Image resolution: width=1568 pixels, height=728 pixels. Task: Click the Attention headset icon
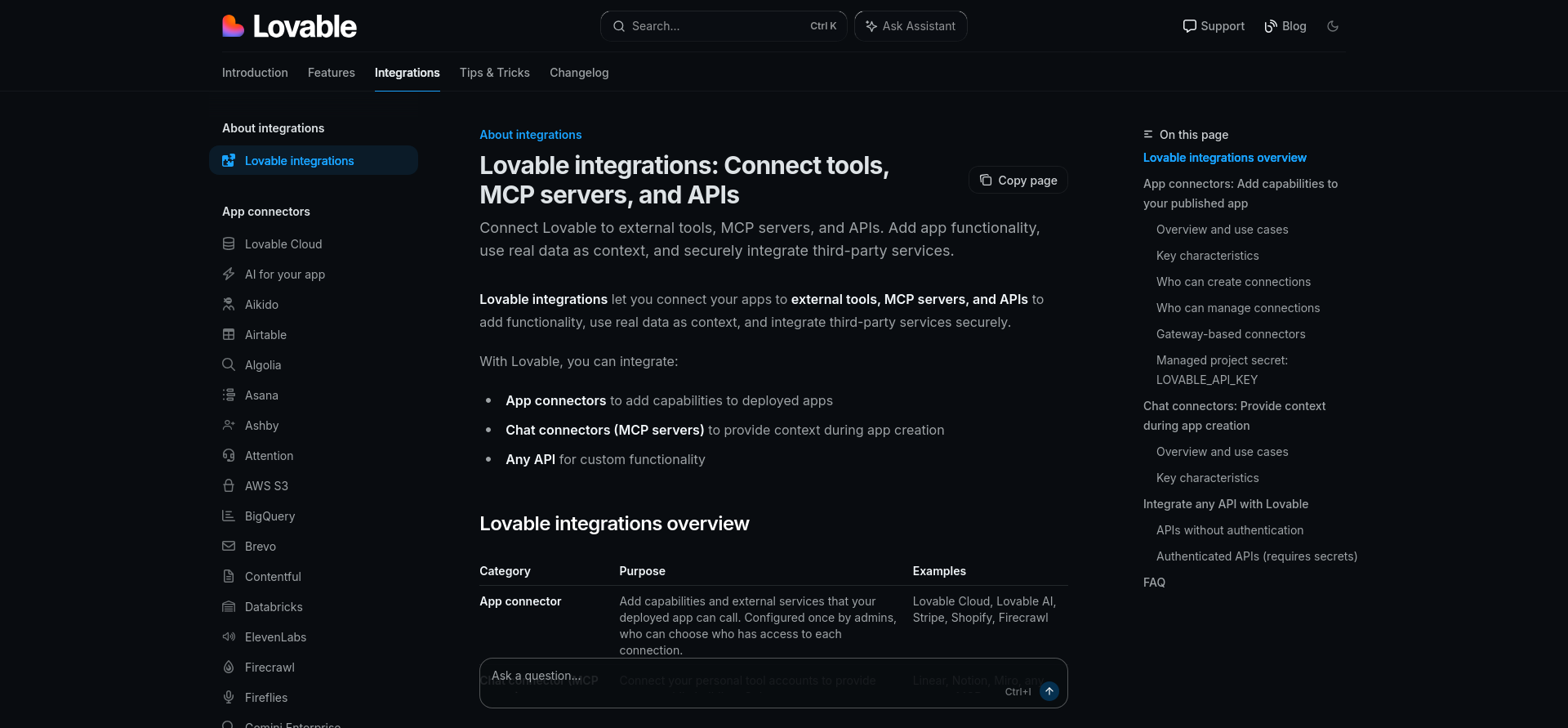click(x=229, y=455)
